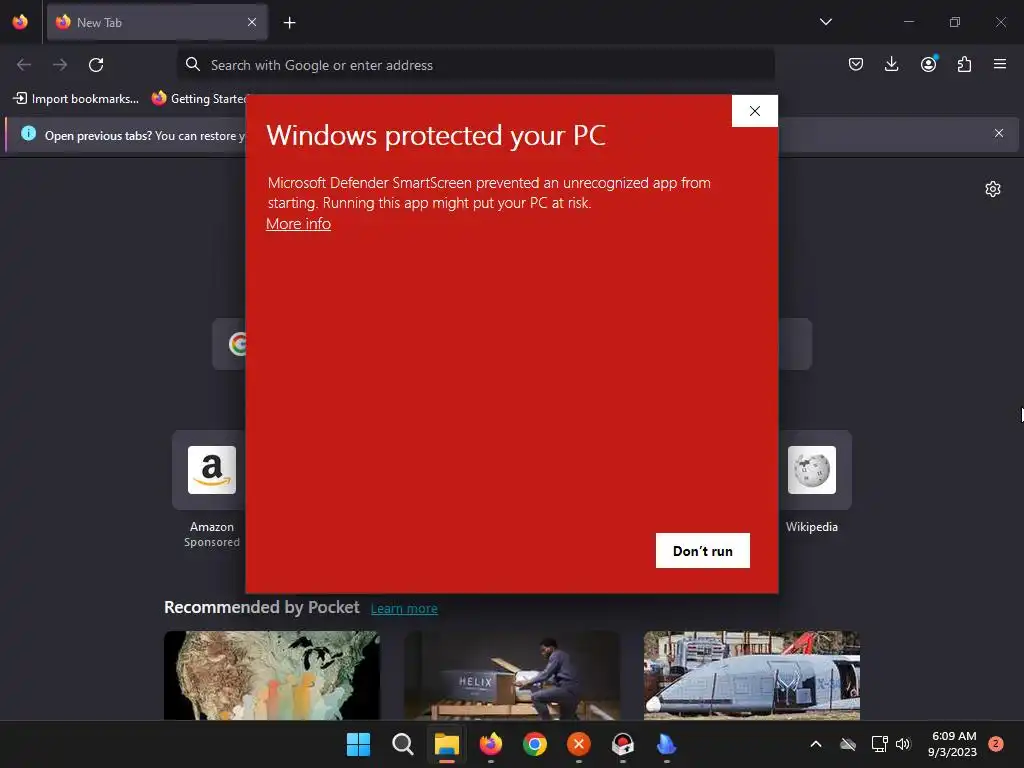
Task: Click the More info link
Action: (298, 224)
